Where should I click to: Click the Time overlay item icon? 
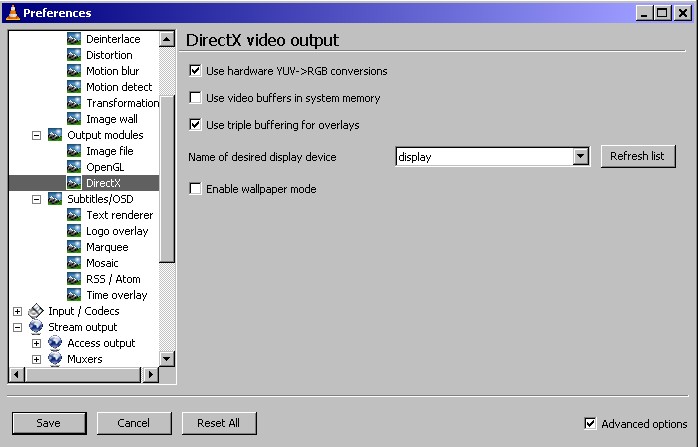tap(74, 295)
